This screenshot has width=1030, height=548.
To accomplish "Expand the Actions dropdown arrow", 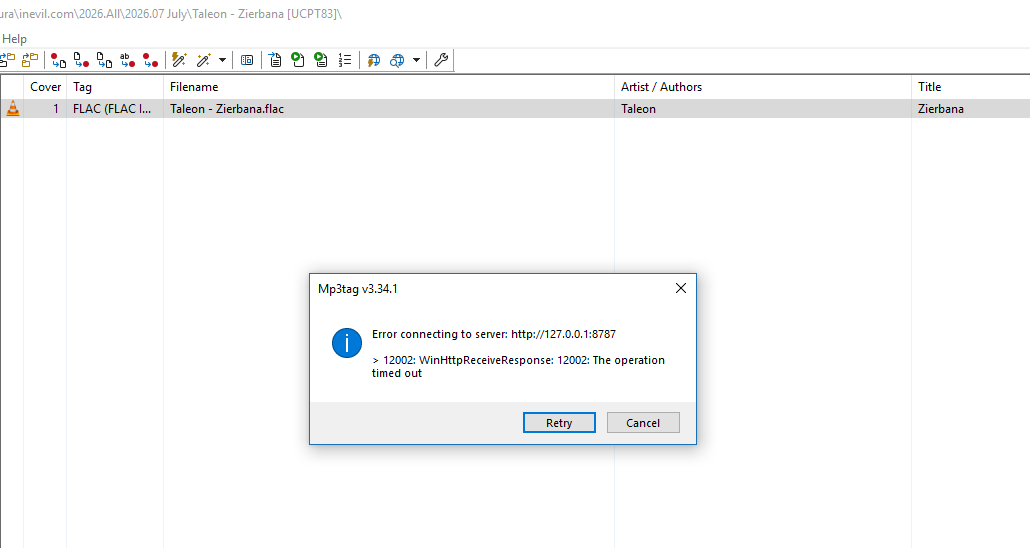I will [x=222, y=60].
